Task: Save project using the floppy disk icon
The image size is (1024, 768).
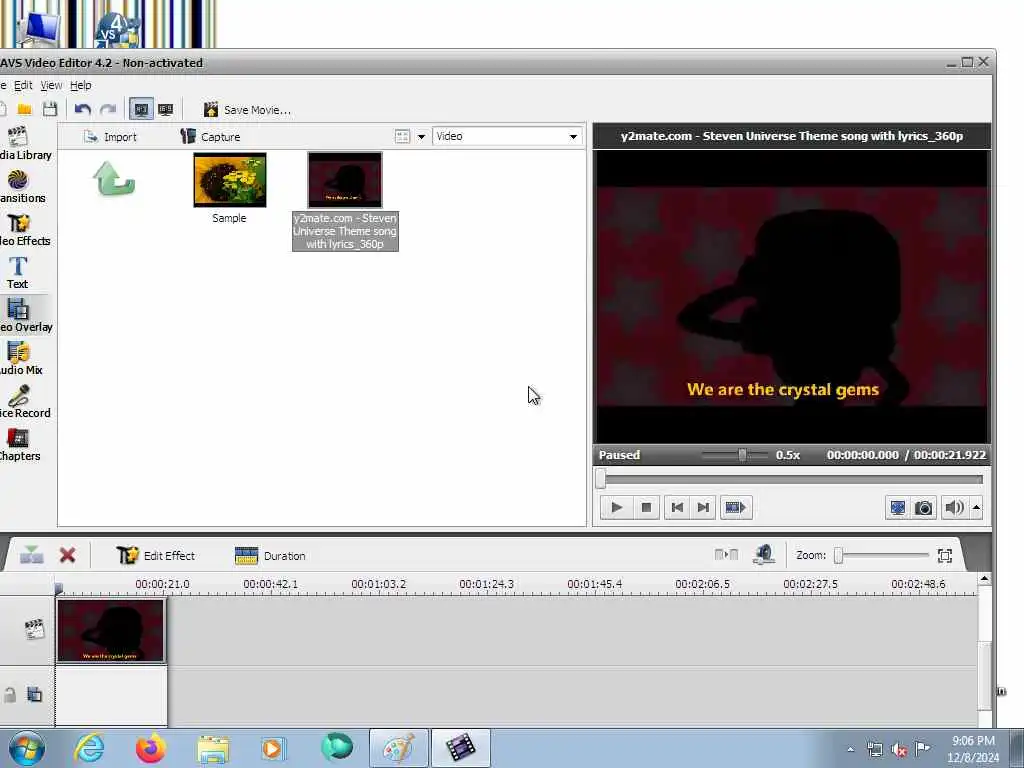Action: (50, 109)
